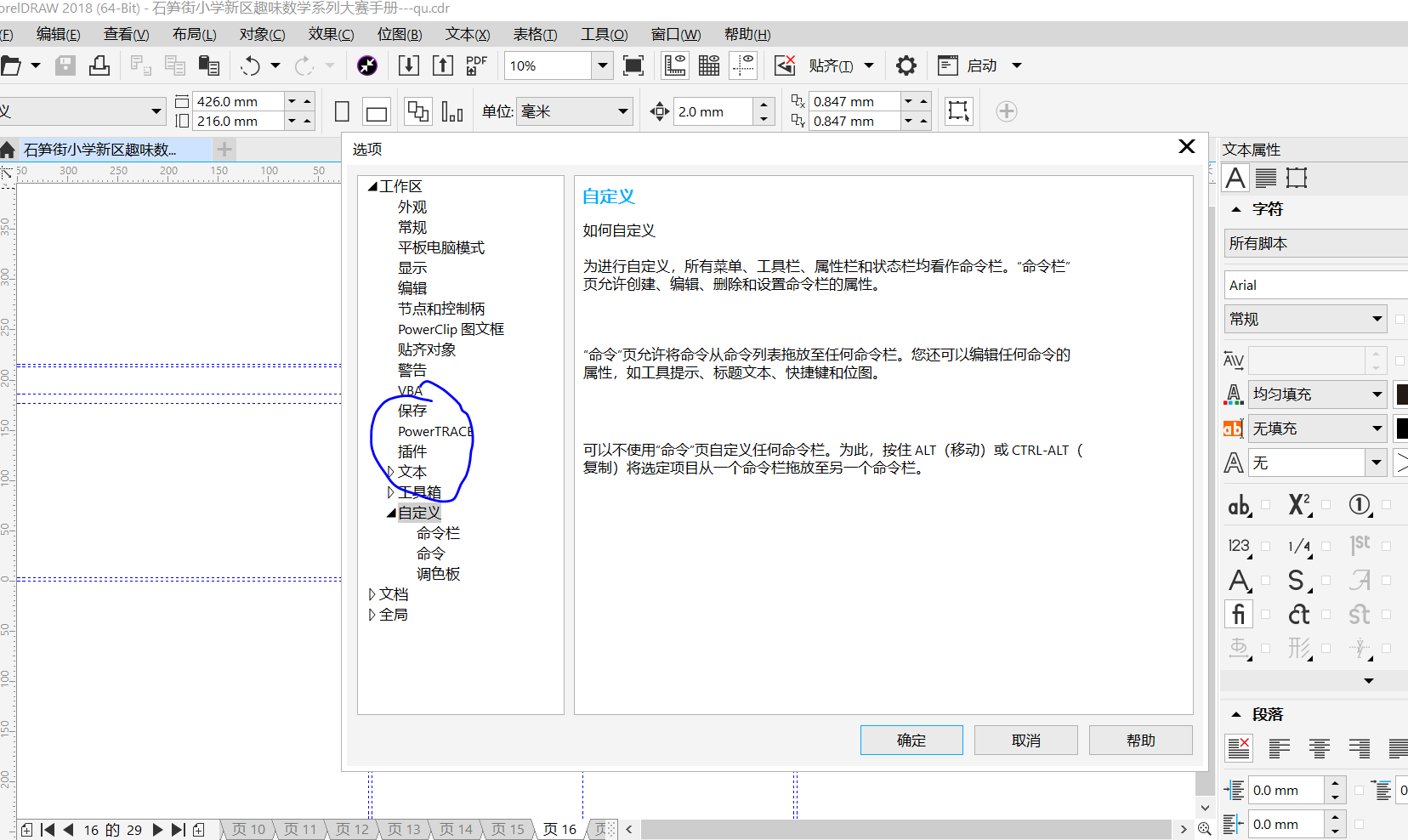
Task: Switch to the 页 14 page tab
Action: point(456,830)
